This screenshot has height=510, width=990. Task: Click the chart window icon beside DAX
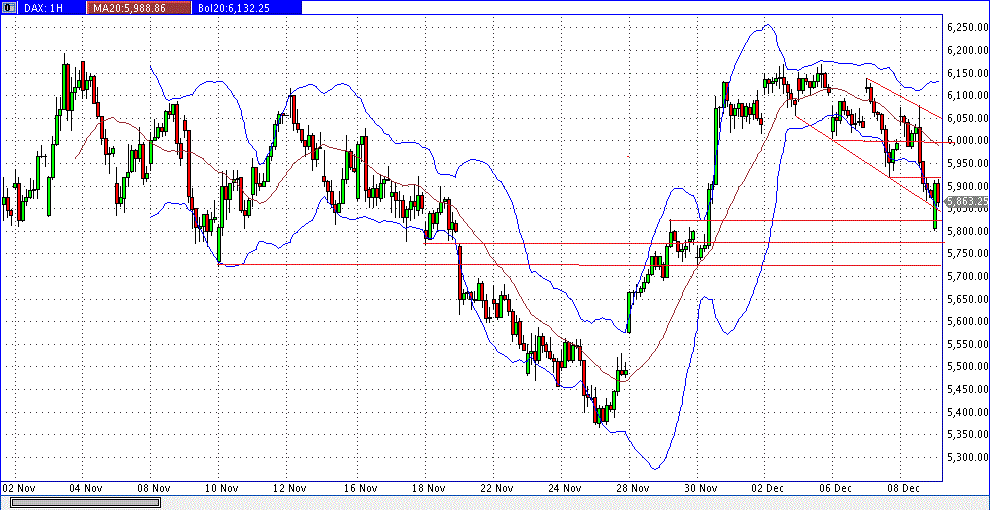[9, 7]
